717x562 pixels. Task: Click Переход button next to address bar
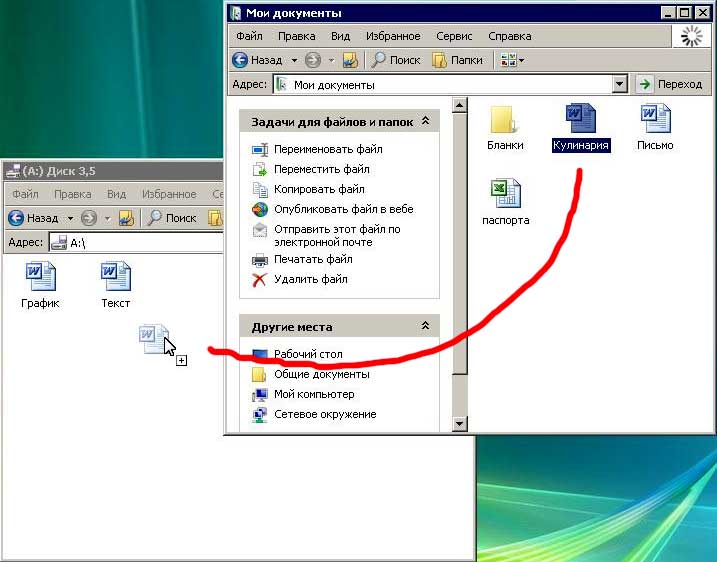[670, 84]
